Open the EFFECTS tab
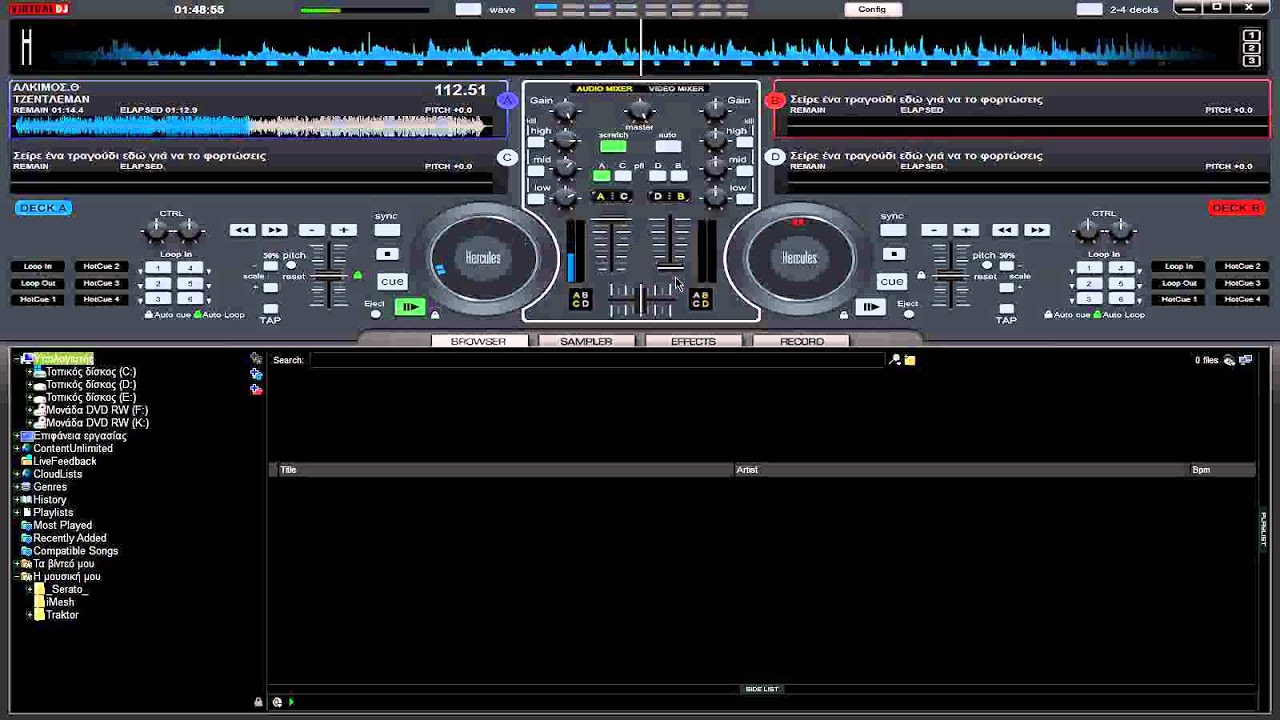Image resolution: width=1280 pixels, height=720 pixels. click(x=693, y=342)
